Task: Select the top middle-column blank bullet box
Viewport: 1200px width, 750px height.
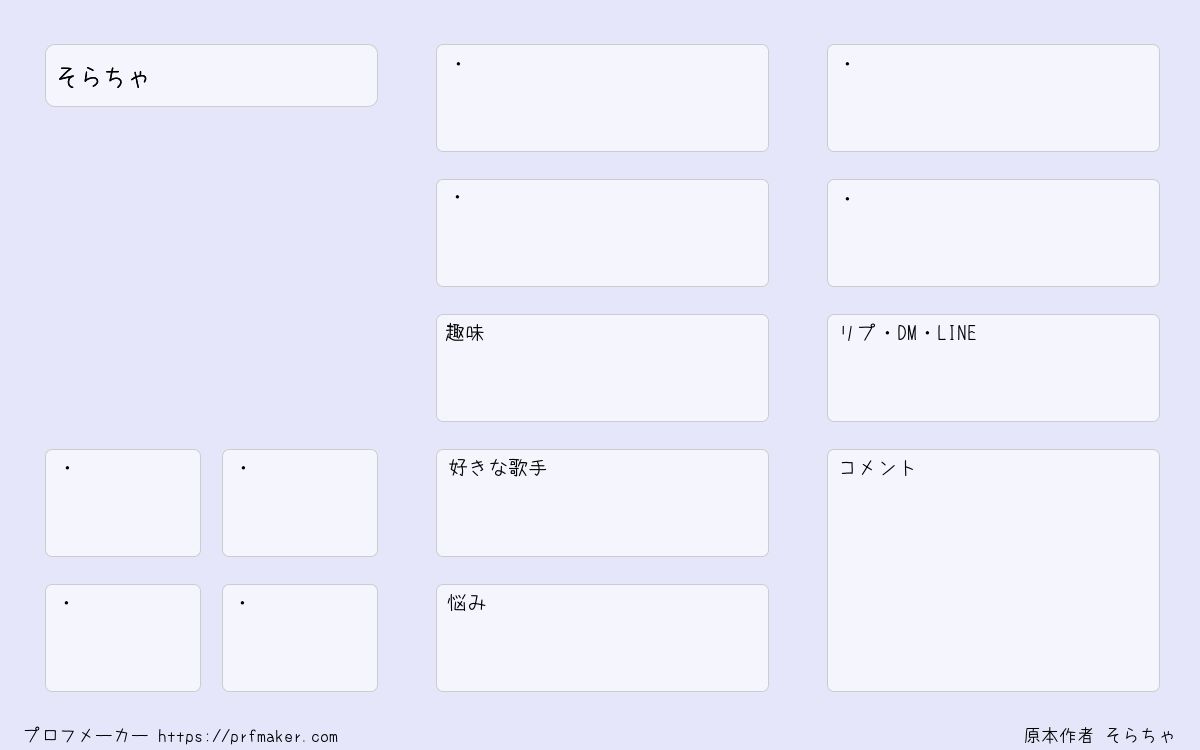Action: coord(602,98)
